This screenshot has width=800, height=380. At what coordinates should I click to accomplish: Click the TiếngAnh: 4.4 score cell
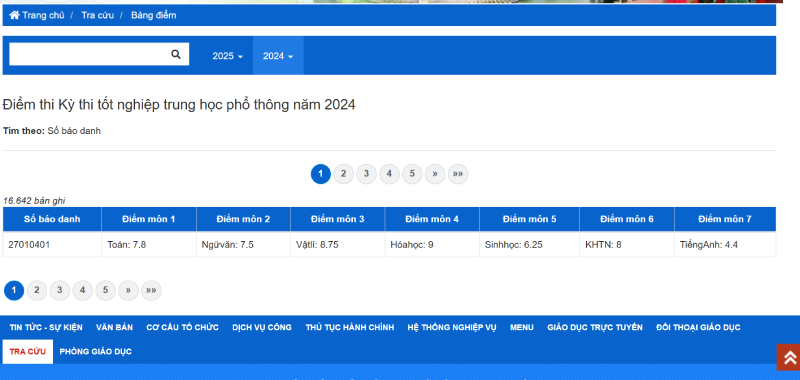click(725, 244)
